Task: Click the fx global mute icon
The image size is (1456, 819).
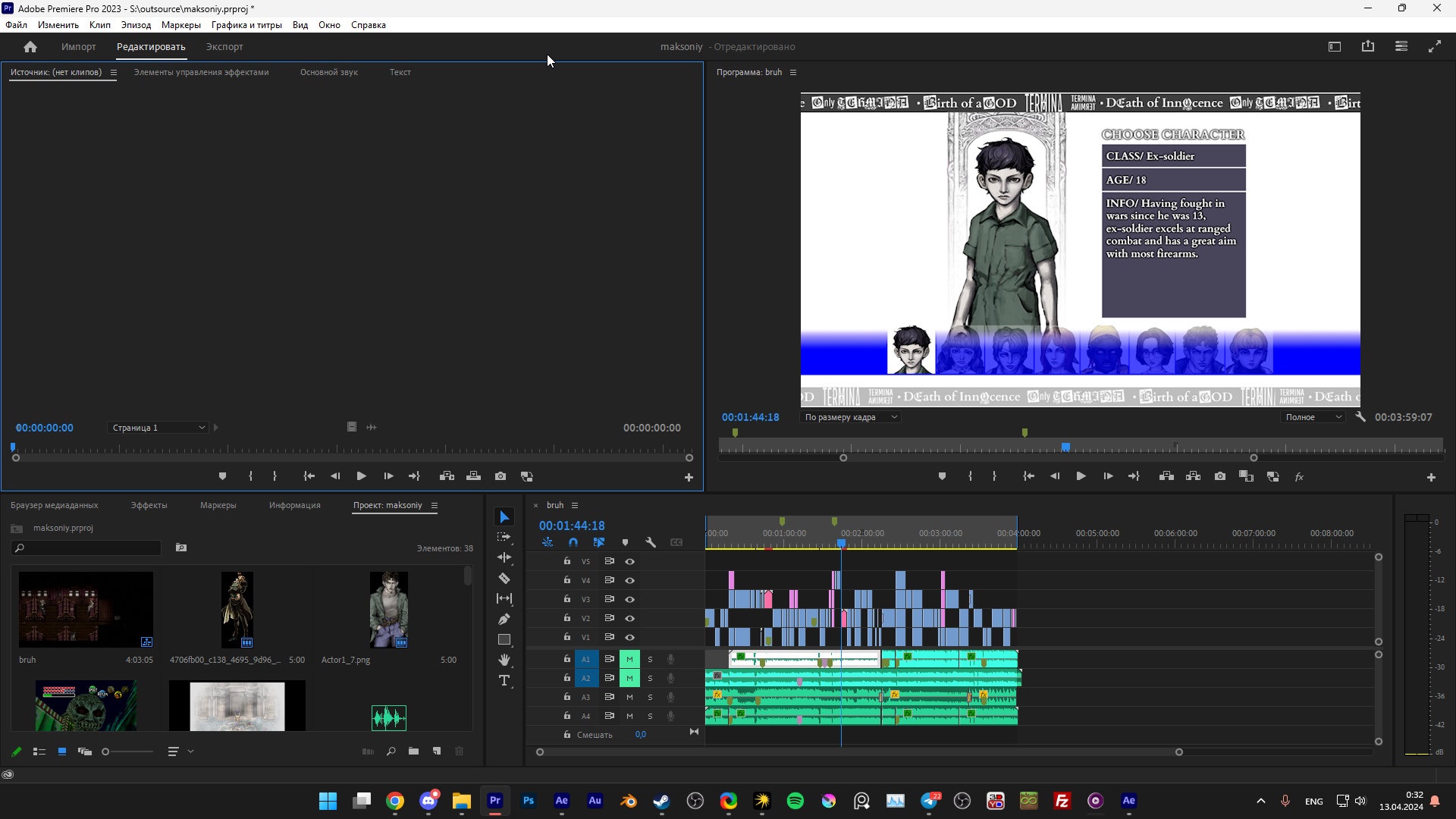Action: click(1299, 476)
